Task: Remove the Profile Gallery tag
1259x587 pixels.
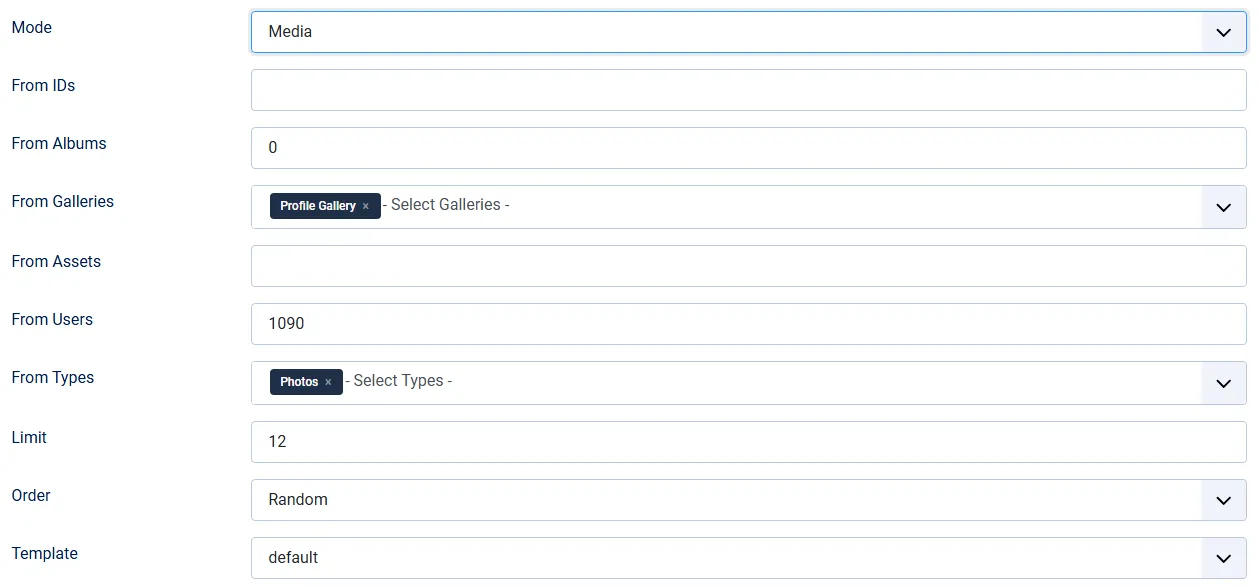Action: (366, 206)
